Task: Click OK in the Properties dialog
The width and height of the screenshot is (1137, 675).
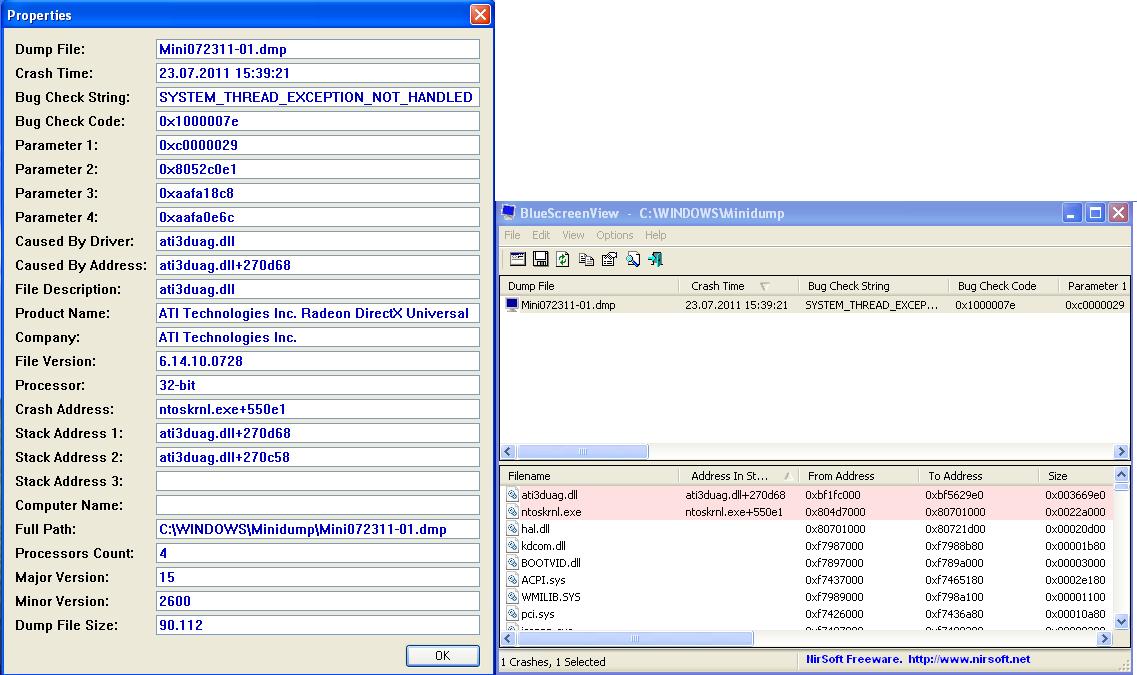Action: click(x=442, y=655)
